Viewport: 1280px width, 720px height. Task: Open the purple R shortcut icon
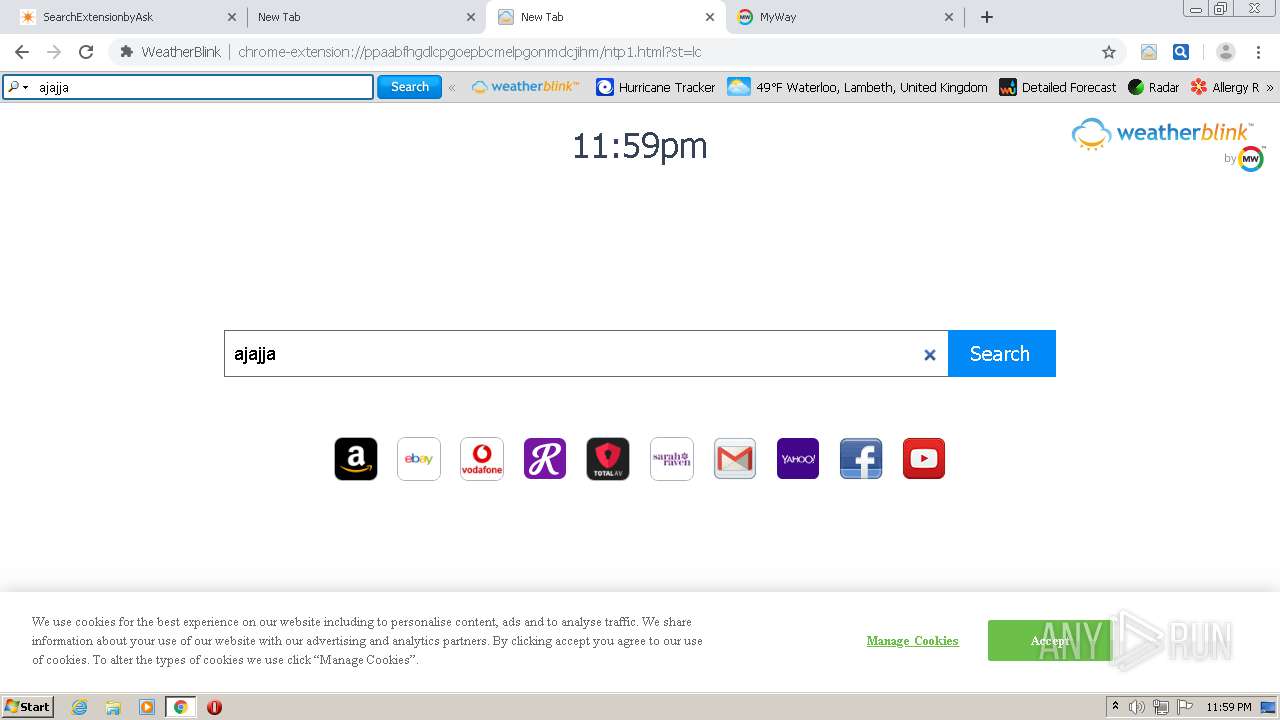click(x=545, y=459)
